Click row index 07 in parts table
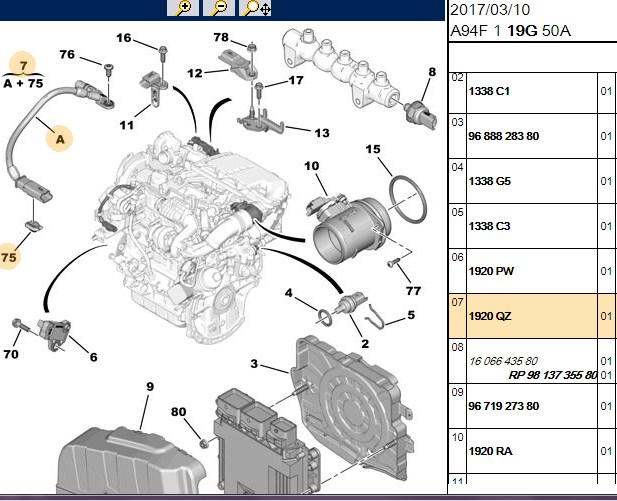 457,302
